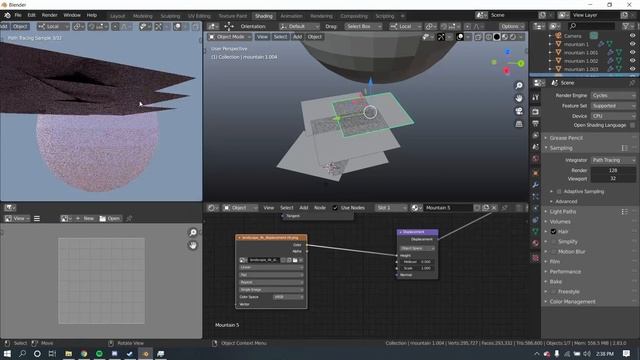Expand the Color Management panel
Screen dimensions: 640x360
click(x=572, y=302)
